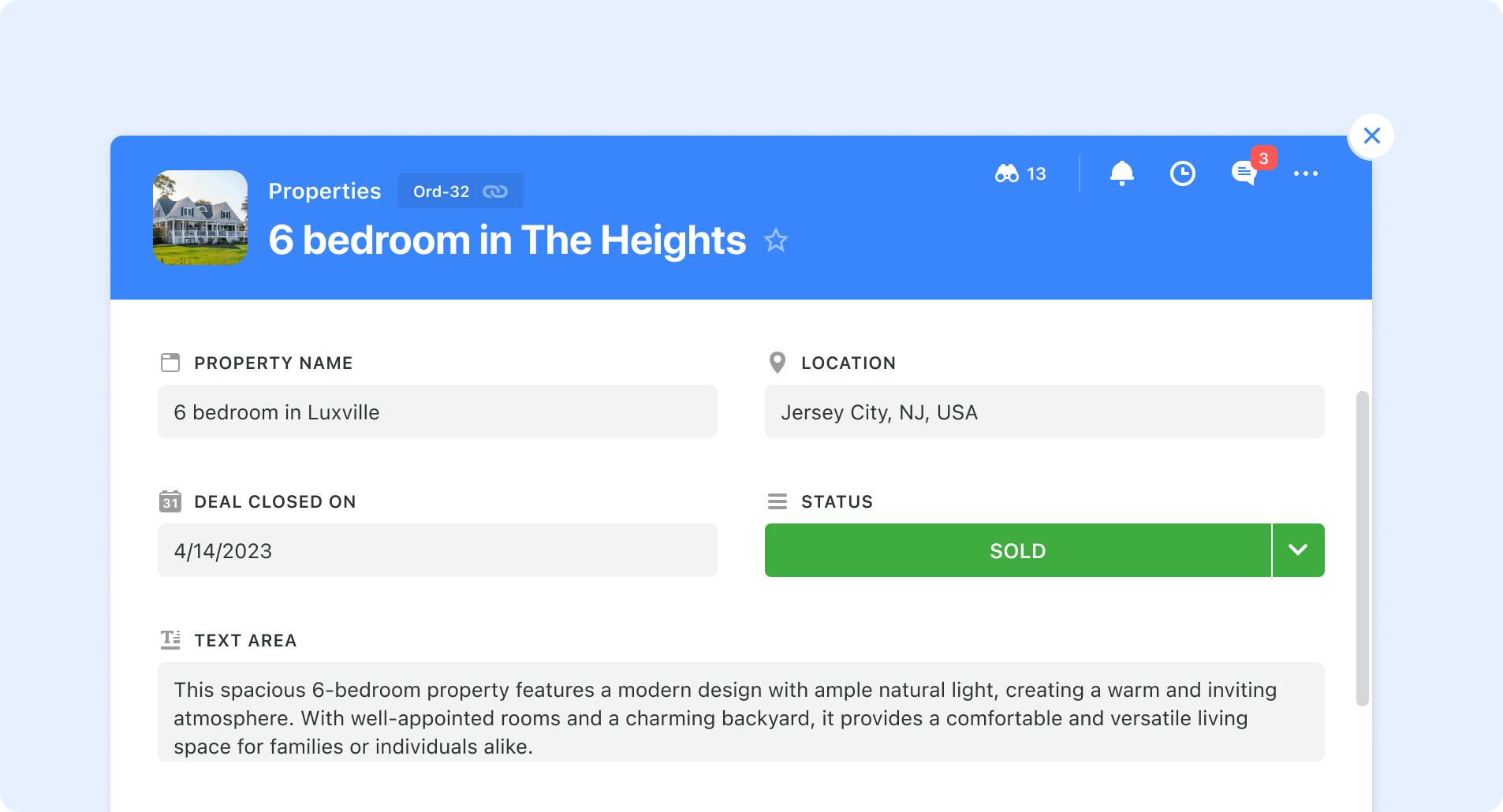Click the Text Area field icon

(170, 639)
